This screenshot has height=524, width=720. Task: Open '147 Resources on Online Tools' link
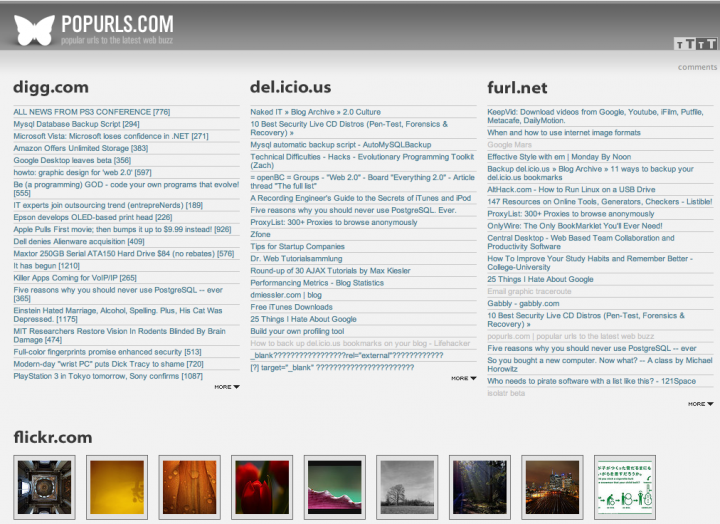tap(600, 202)
